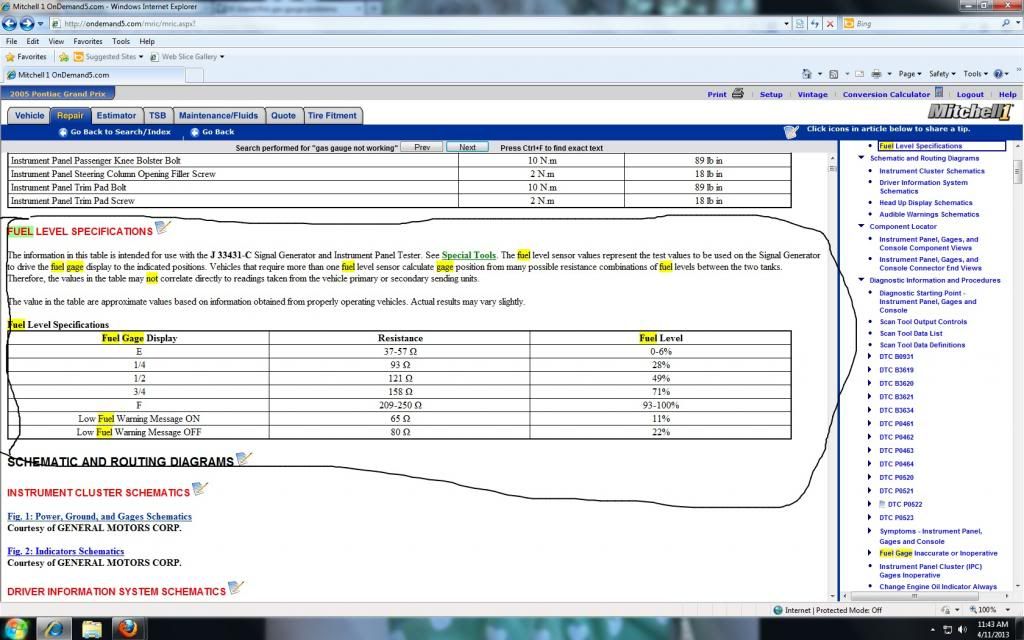Open Fuel Gage Inaccurate or Inoperative in sidebar

(938, 553)
